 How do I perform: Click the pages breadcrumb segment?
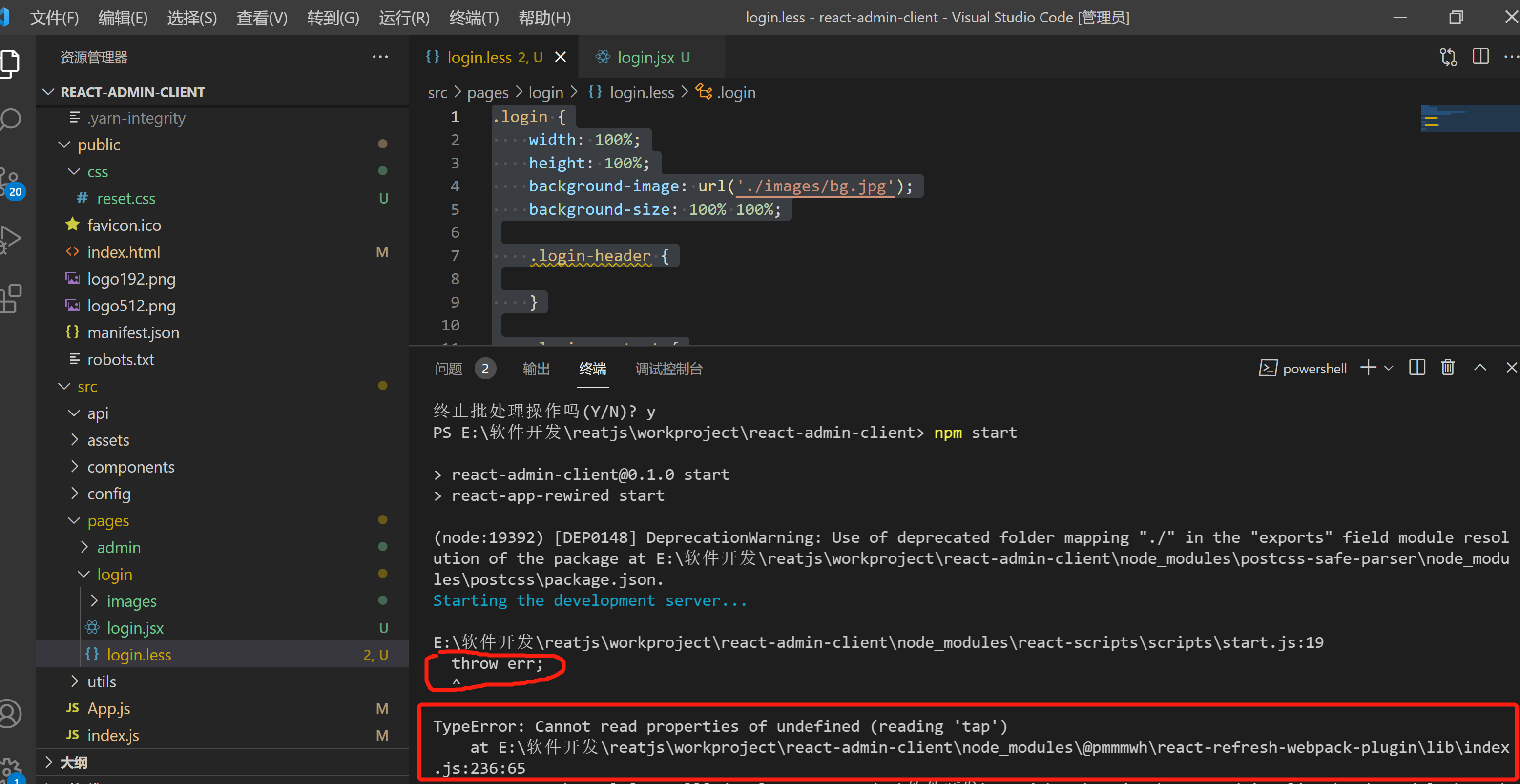[487, 93]
